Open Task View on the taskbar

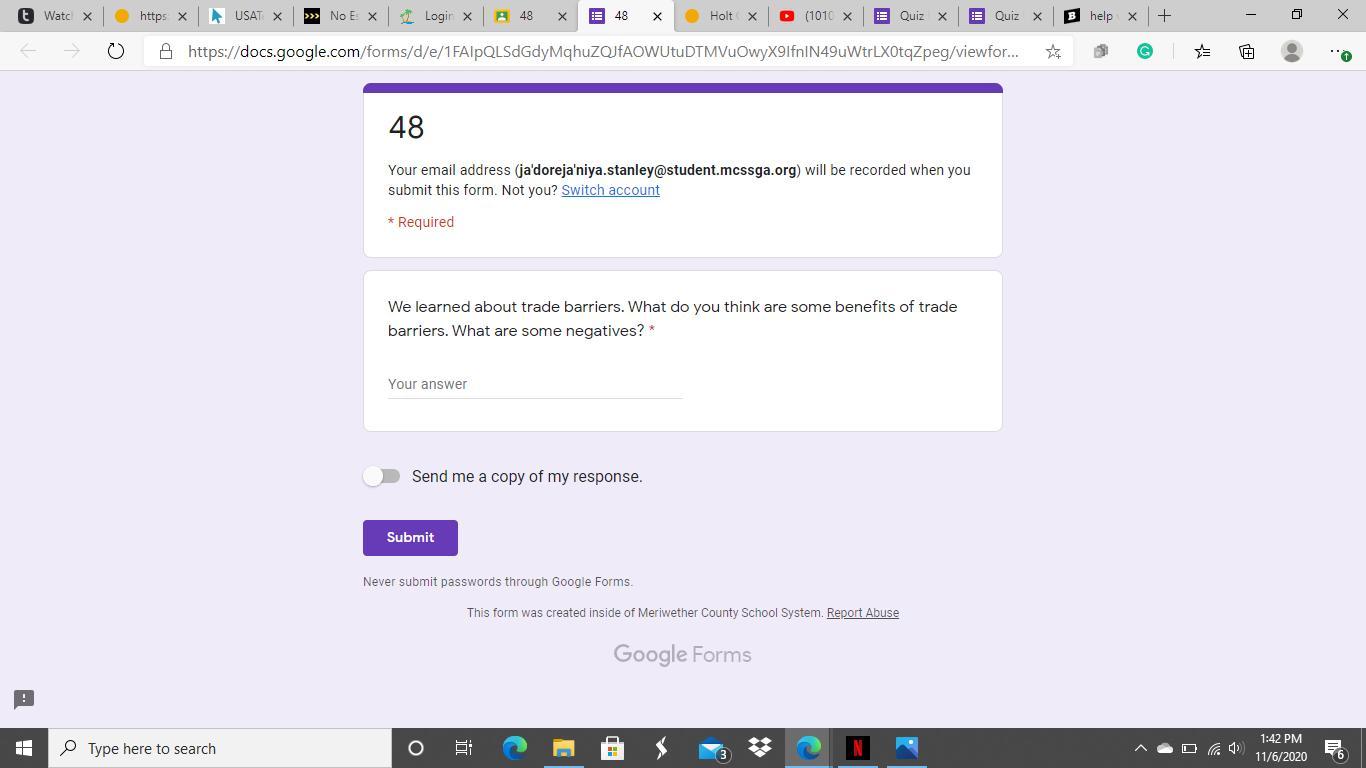464,748
